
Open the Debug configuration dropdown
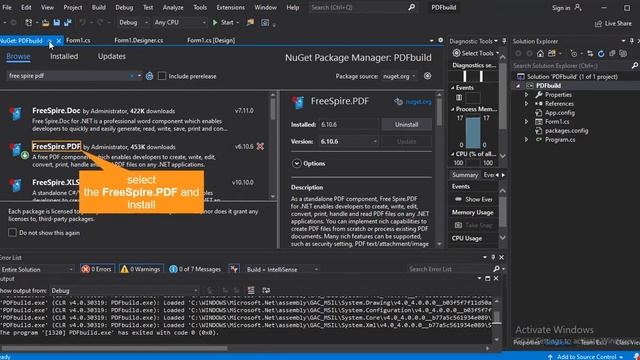pyautogui.click(x=133, y=22)
